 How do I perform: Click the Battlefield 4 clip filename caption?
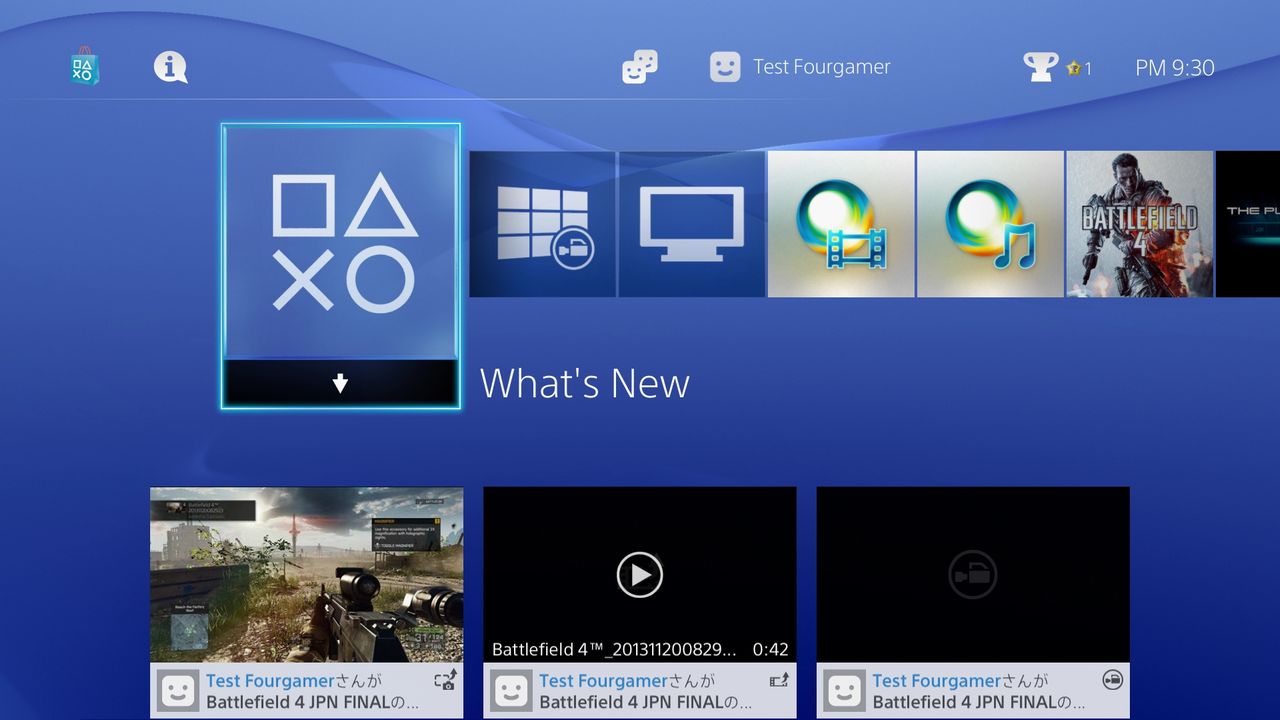615,649
